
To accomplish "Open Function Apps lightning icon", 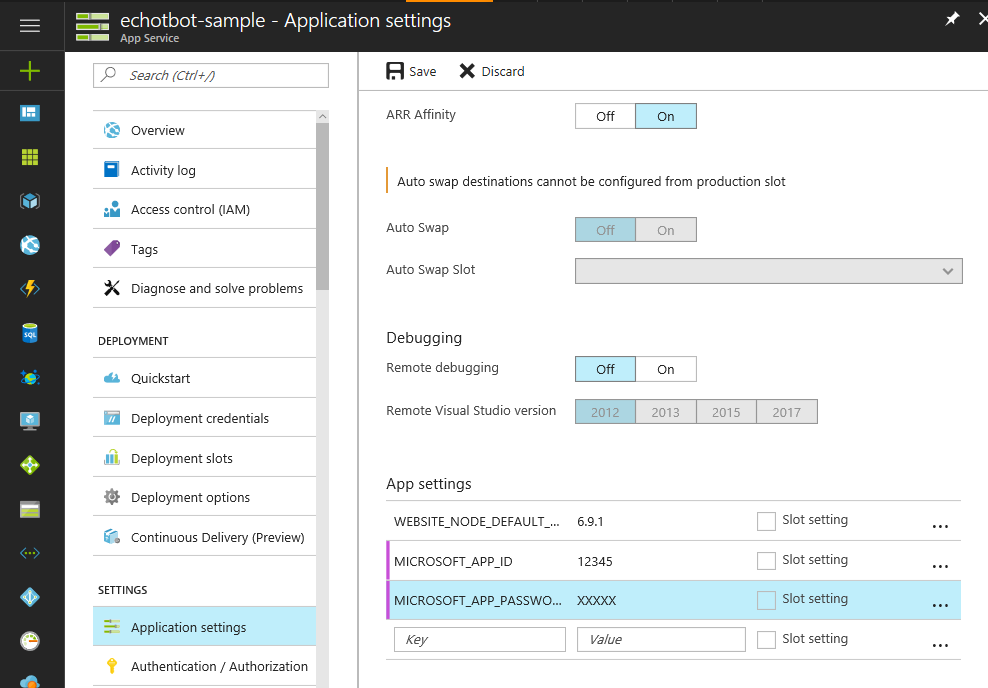I will click(30, 289).
